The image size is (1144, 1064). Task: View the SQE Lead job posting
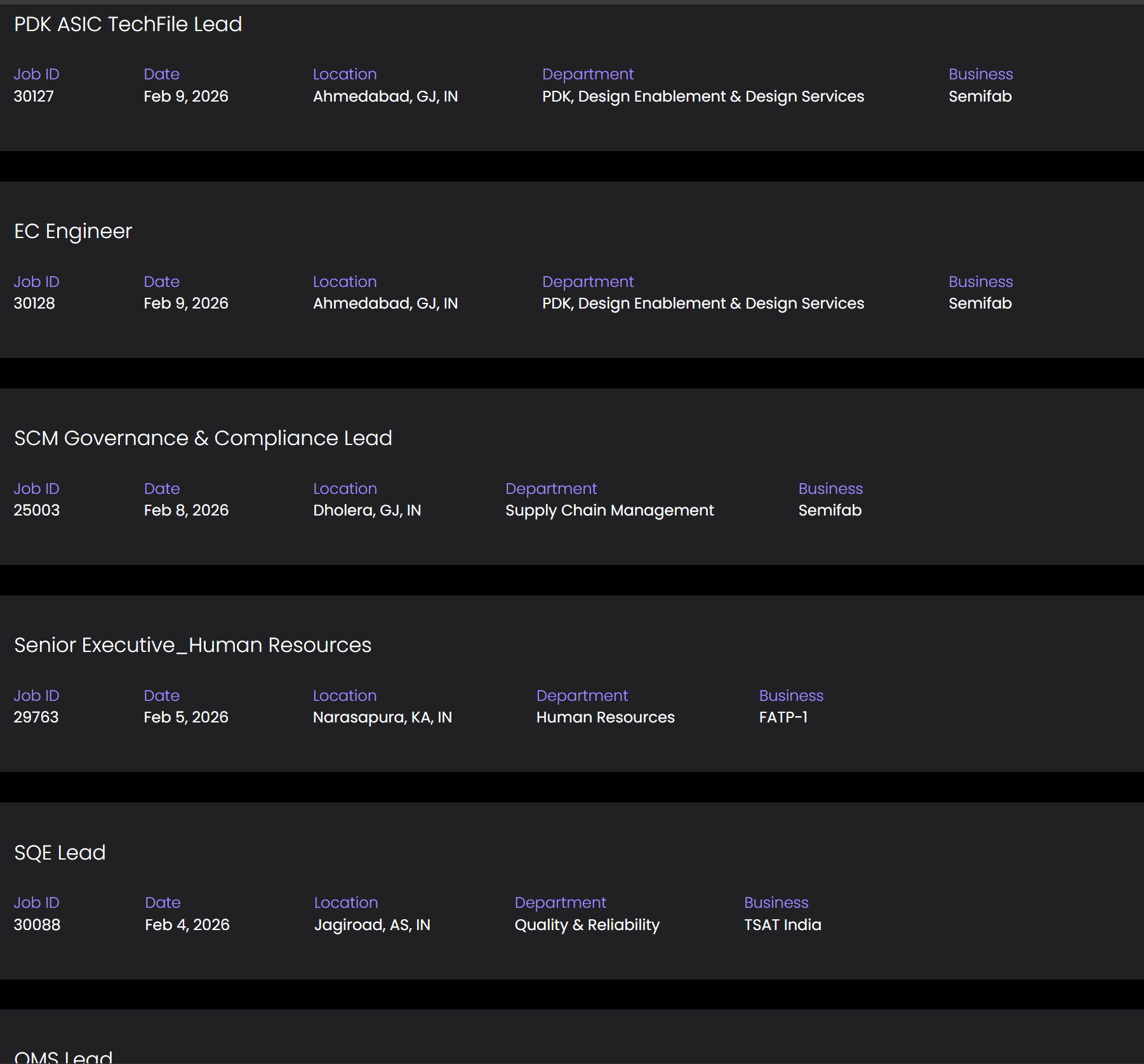coord(60,852)
